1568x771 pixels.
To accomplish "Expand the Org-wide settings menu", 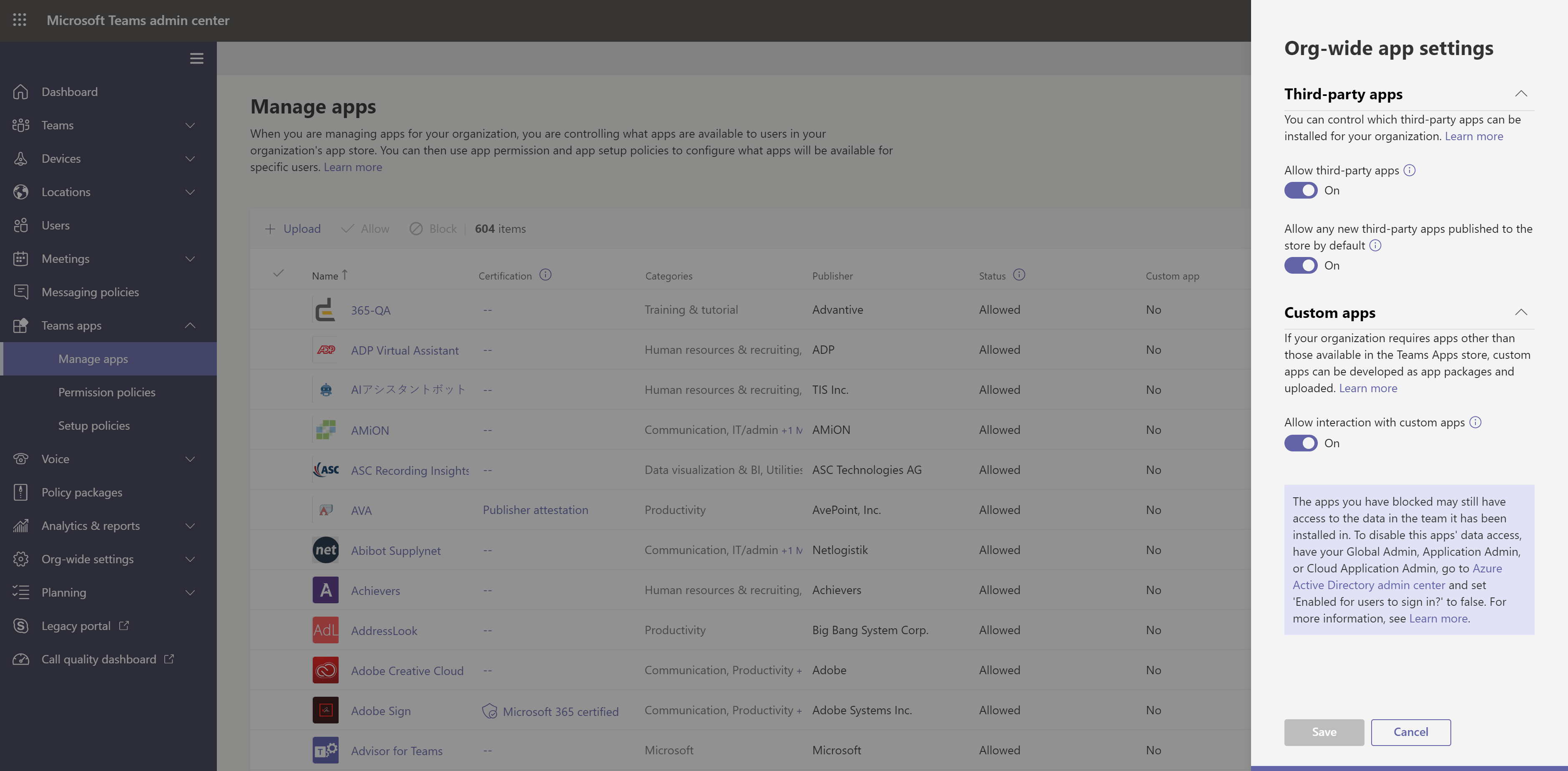I will (x=88, y=559).
